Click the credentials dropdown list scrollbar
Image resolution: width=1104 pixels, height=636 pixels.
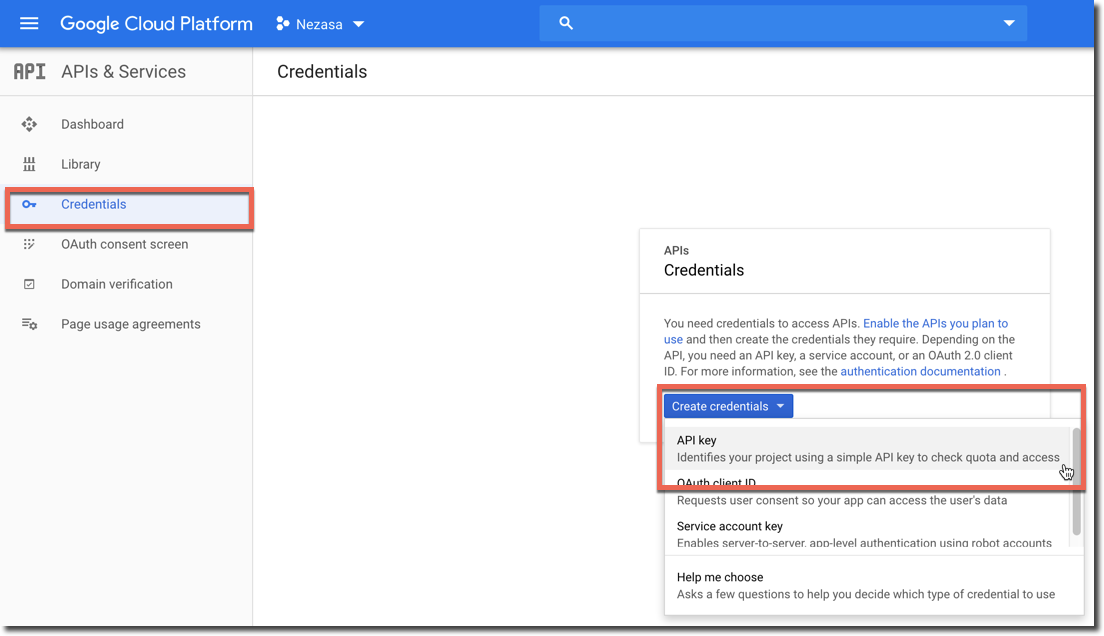pyautogui.click(x=1076, y=482)
